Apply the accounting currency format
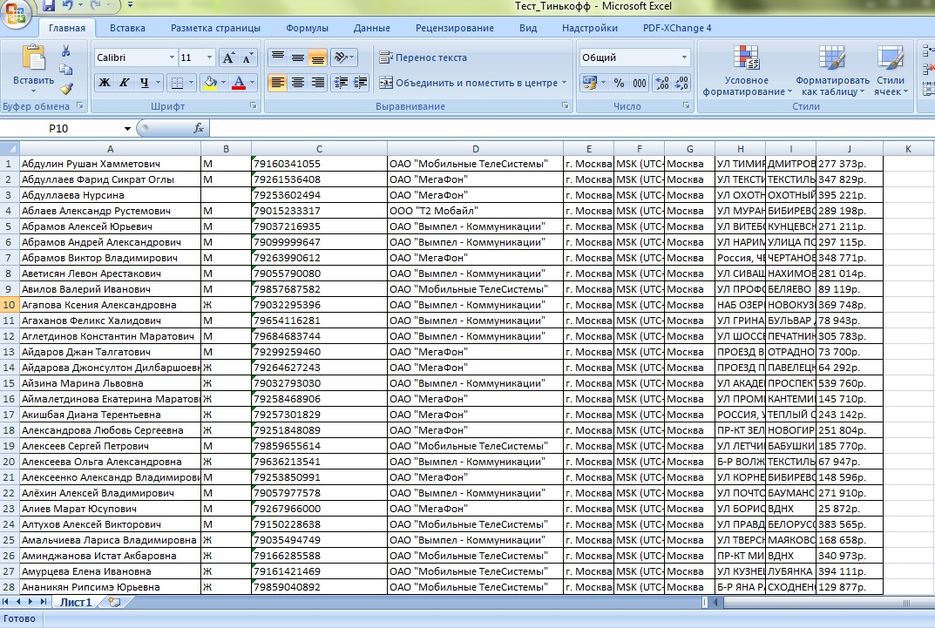935x628 pixels. coord(590,82)
